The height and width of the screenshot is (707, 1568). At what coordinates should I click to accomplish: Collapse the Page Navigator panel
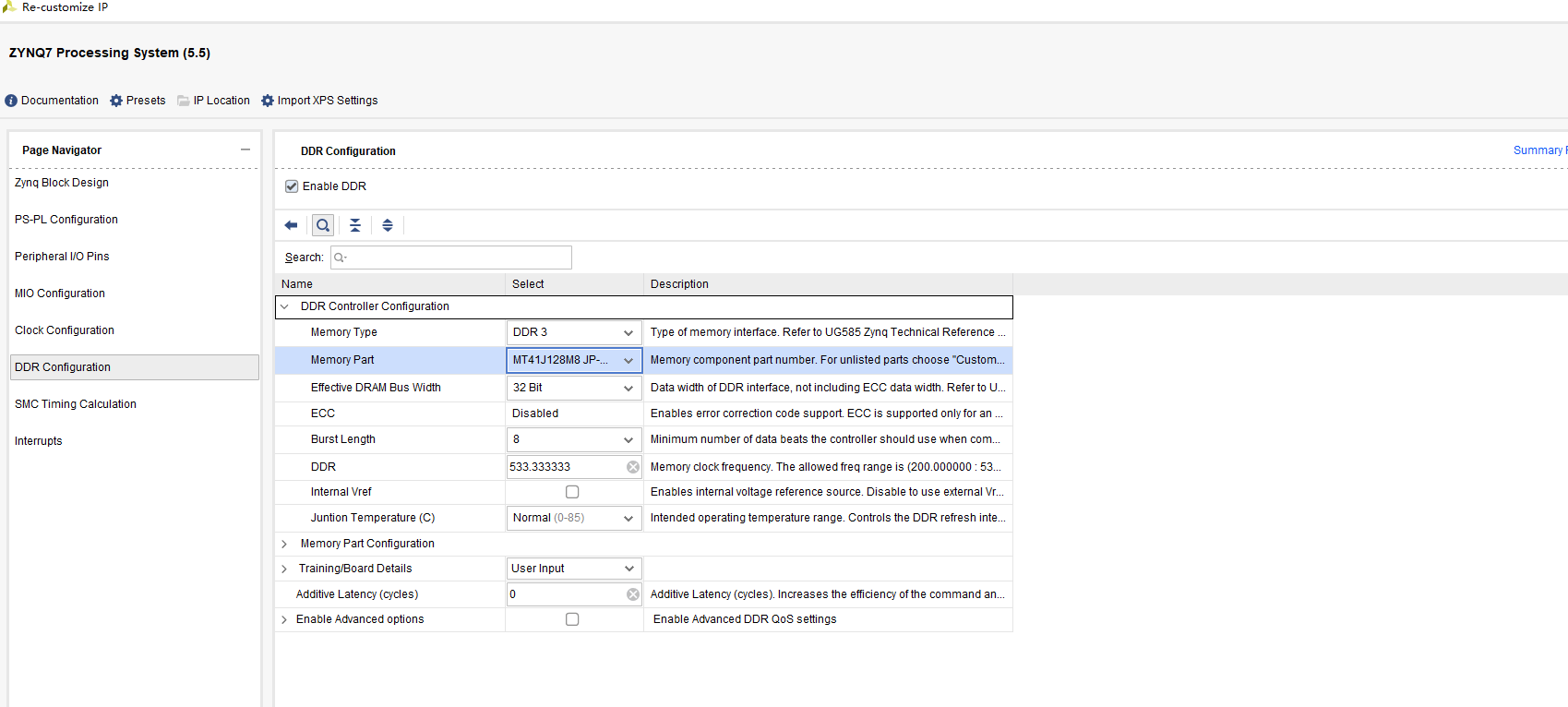pyautogui.click(x=245, y=150)
